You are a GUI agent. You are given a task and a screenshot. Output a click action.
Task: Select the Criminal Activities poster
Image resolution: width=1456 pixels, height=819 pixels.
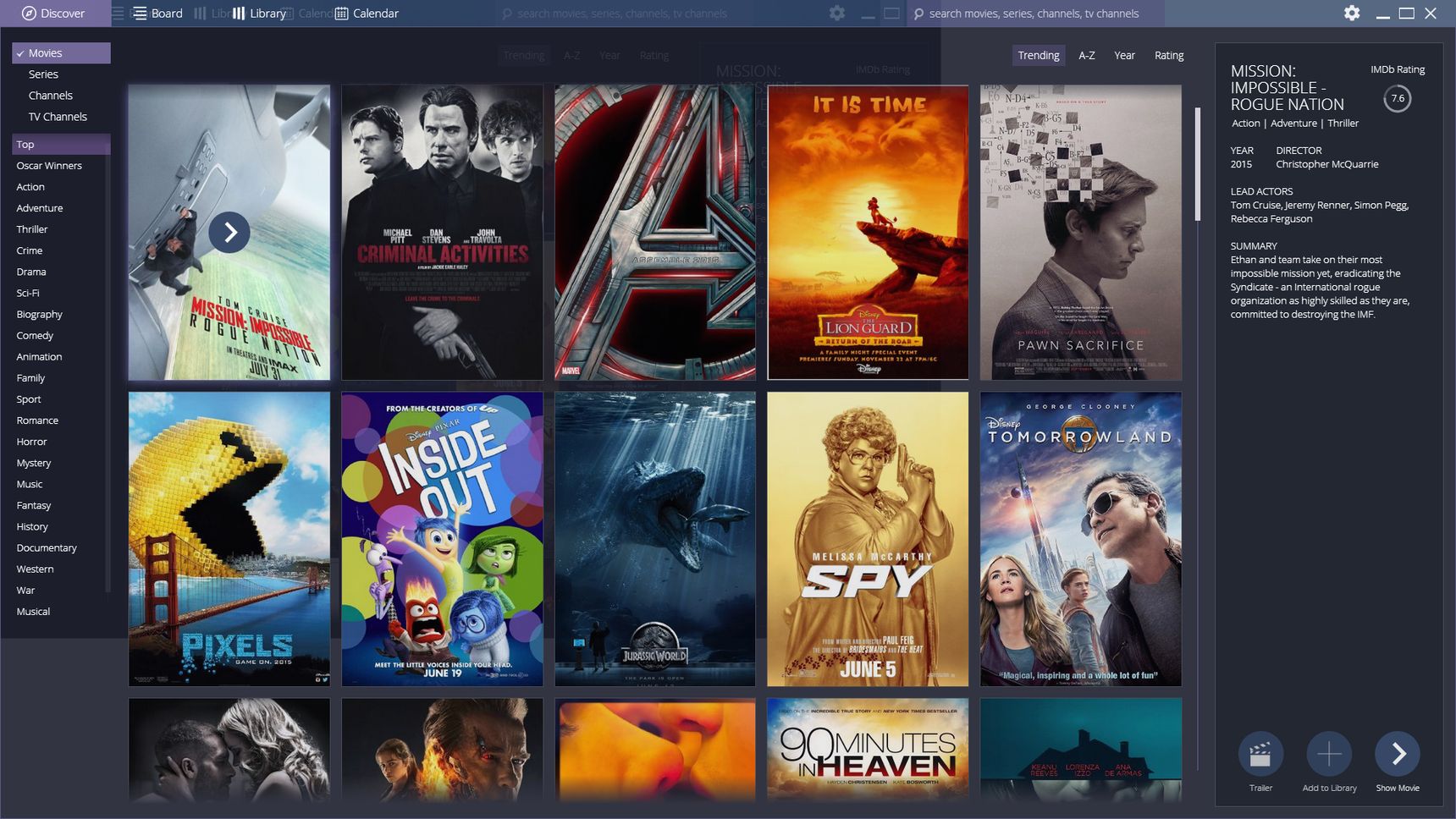(x=442, y=232)
